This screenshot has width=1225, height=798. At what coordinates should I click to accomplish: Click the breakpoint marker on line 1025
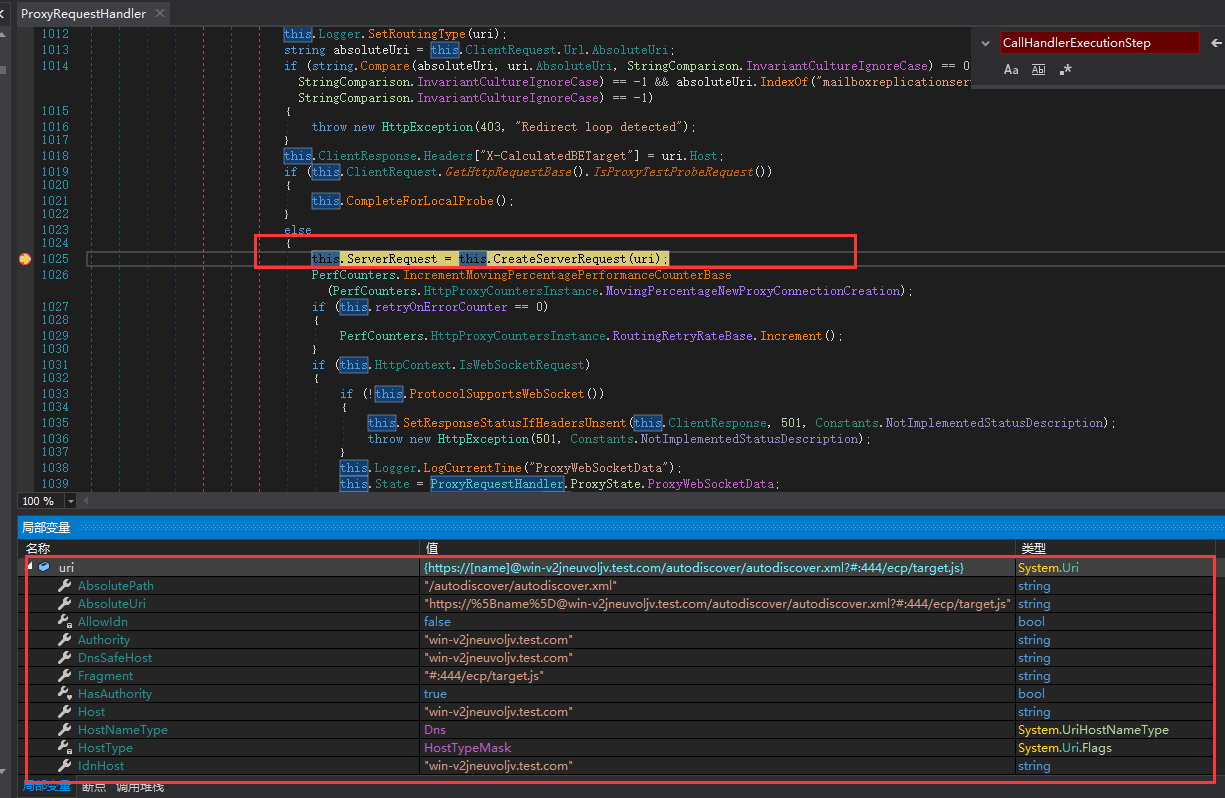(25, 259)
